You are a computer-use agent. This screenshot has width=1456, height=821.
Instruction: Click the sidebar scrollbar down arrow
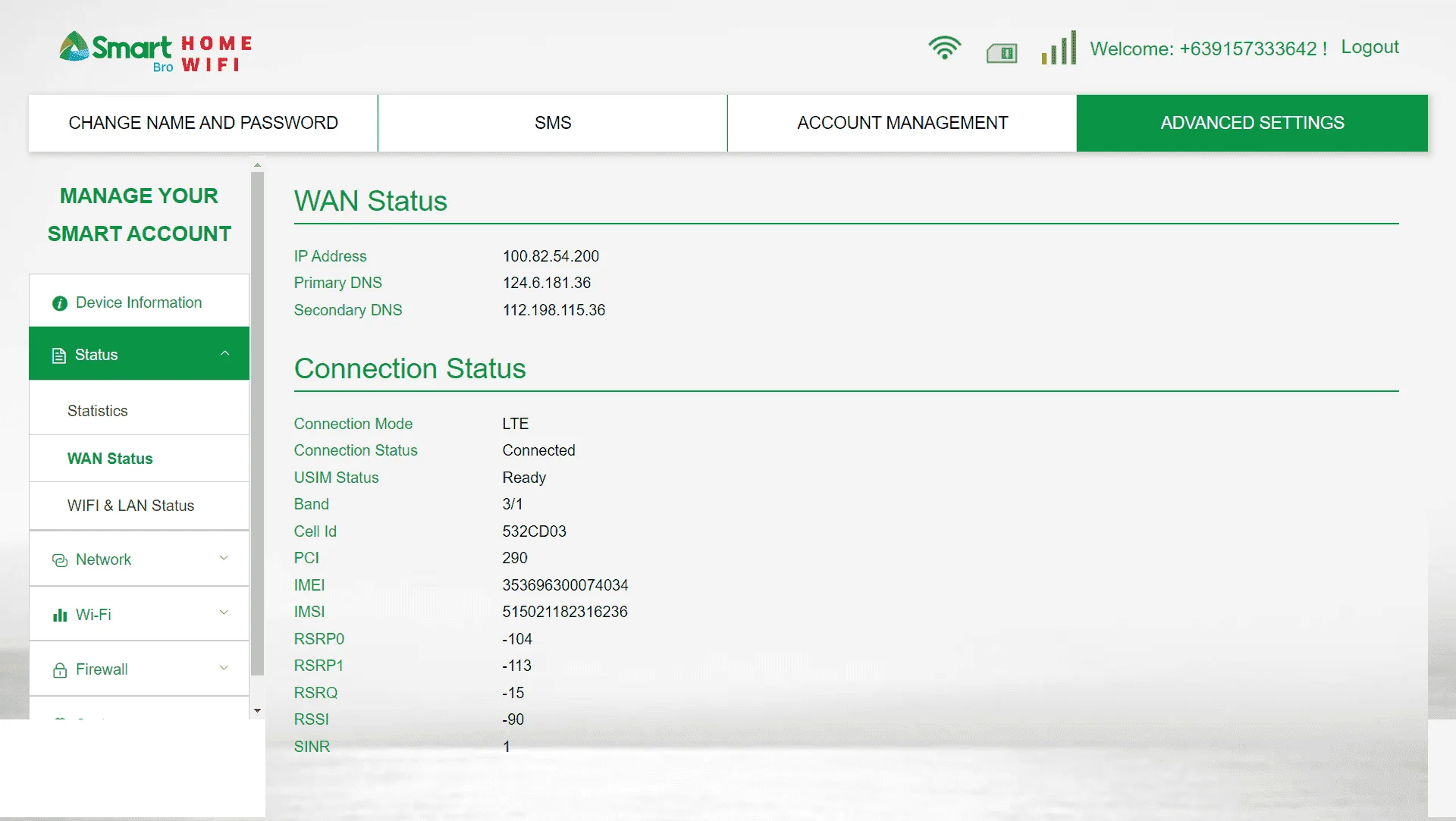click(x=257, y=711)
